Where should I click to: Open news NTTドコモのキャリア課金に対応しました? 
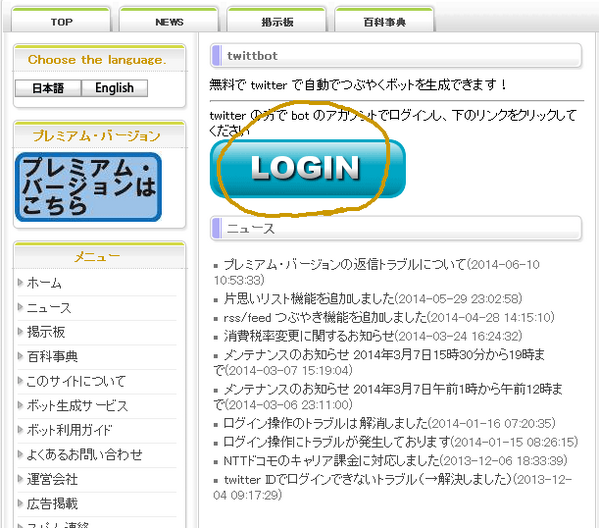point(332,460)
